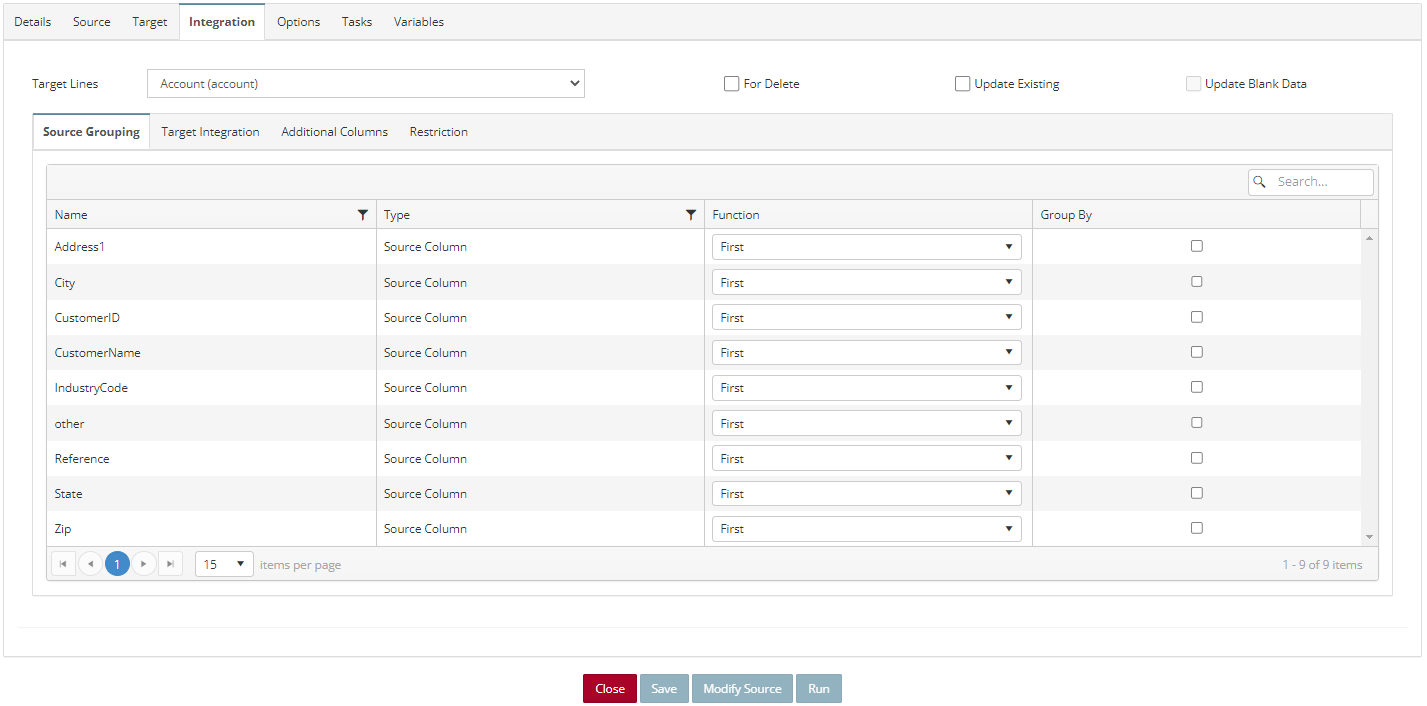The width and height of the screenshot is (1427, 706).
Task: Click the Name column filter icon
Action: pos(363,215)
